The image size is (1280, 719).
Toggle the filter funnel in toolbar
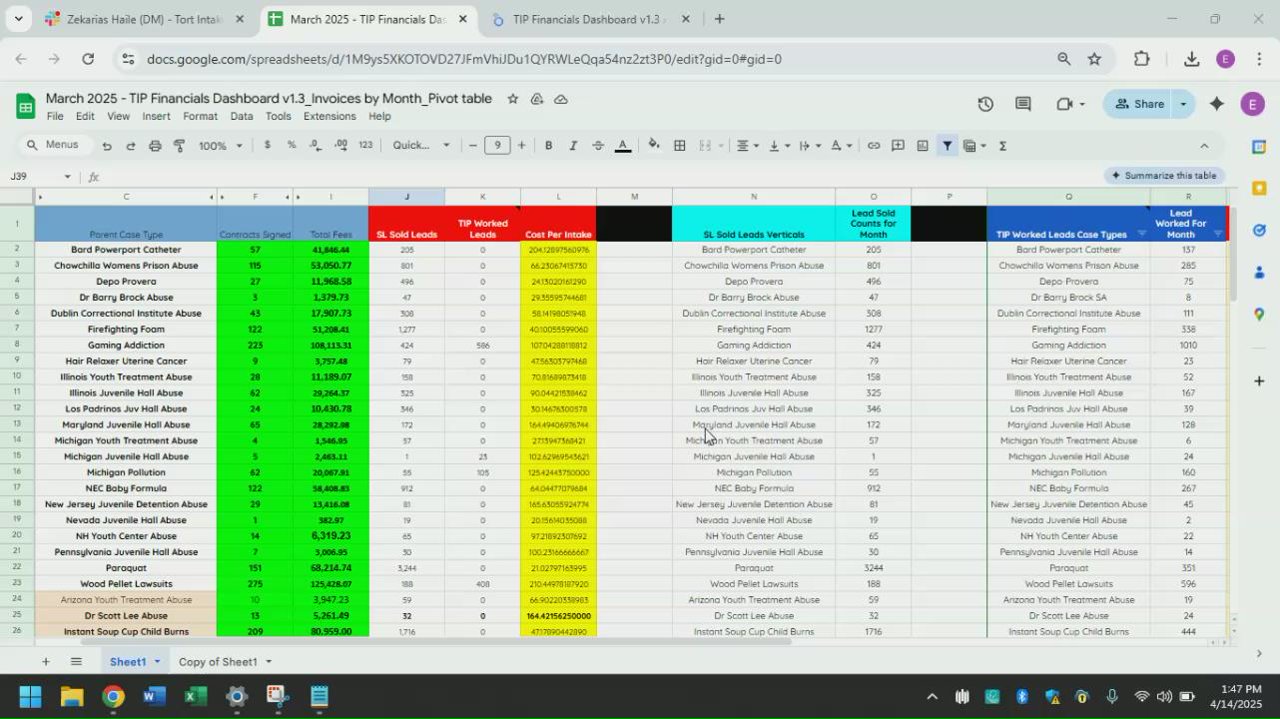click(947, 145)
